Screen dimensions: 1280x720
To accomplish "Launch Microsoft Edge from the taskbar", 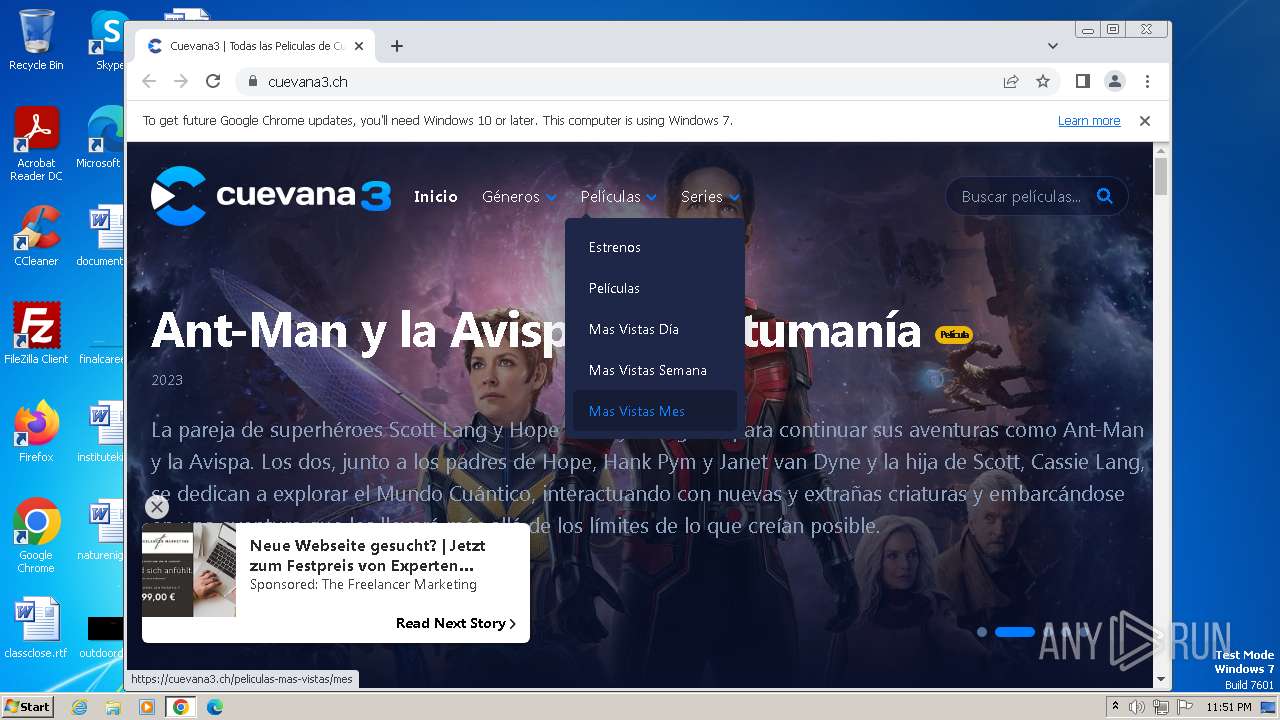I will (x=214, y=707).
